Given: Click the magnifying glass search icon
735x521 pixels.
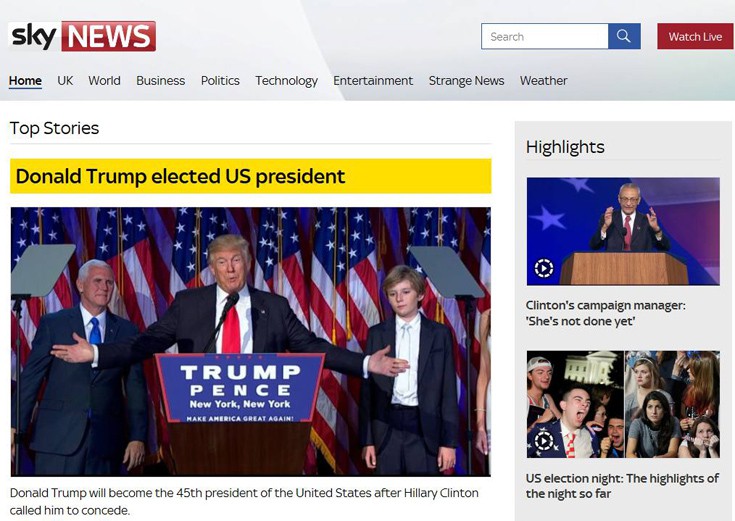Looking at the screenshot, I should coord(624,36).
